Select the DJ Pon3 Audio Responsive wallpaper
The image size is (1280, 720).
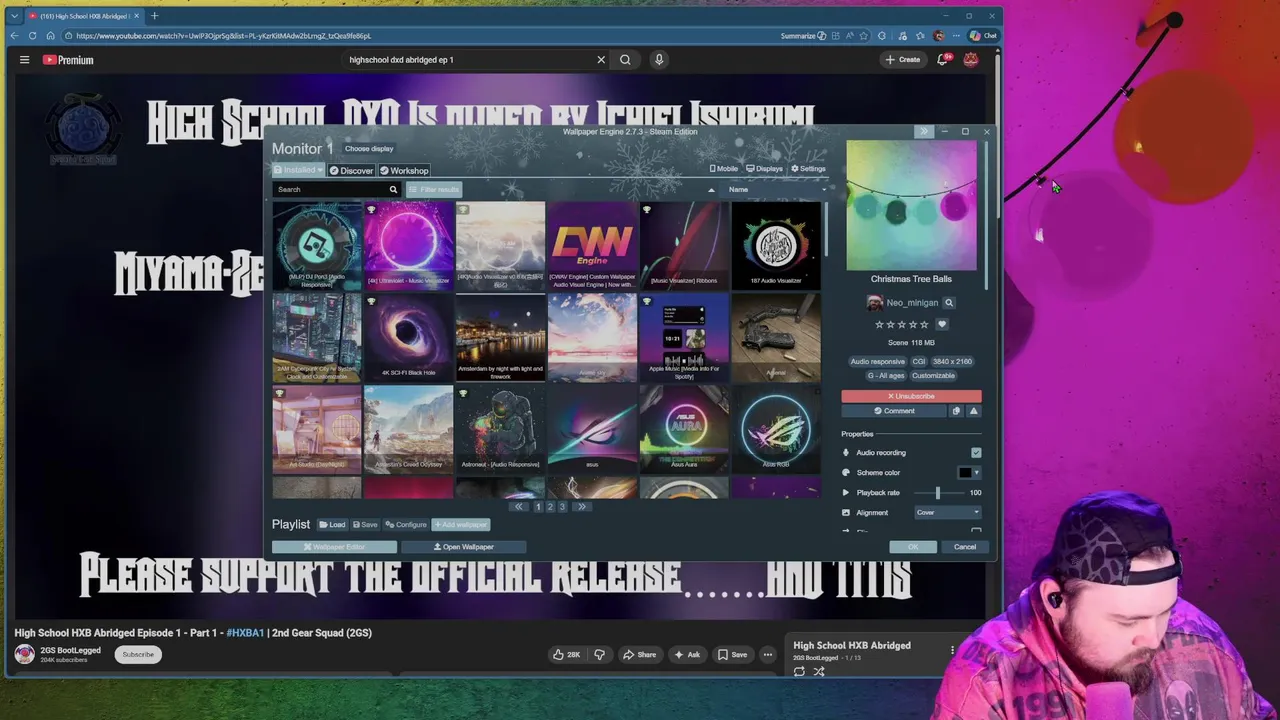click(x=317, y=246)
